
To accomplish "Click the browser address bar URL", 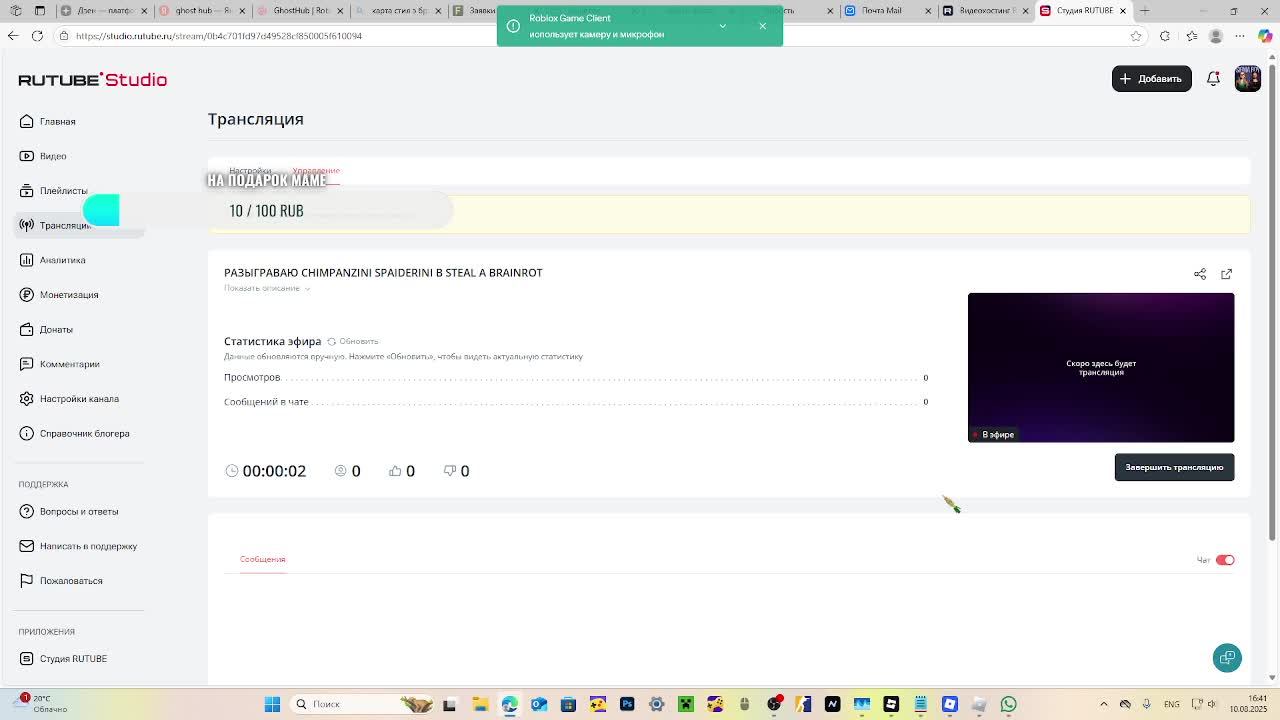I will click(219, 36).
